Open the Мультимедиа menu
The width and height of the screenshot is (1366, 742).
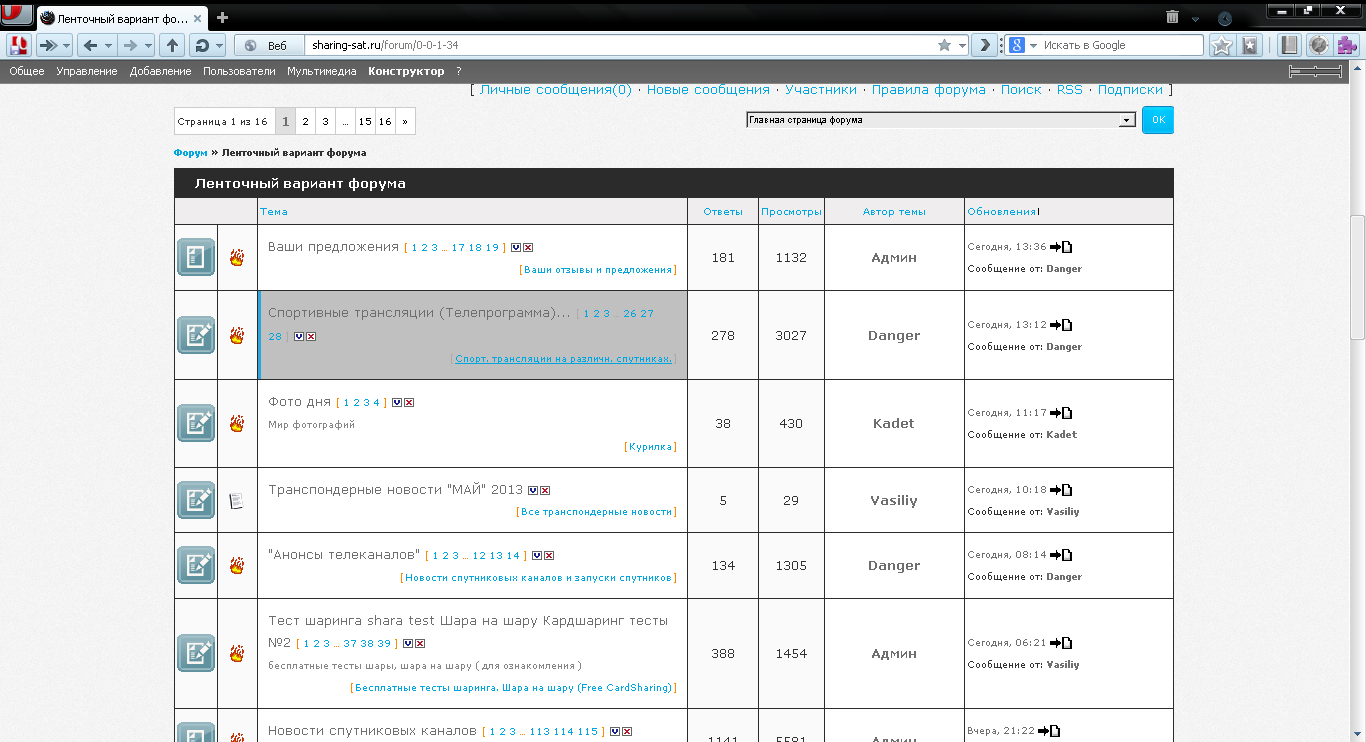pos(321,71)
